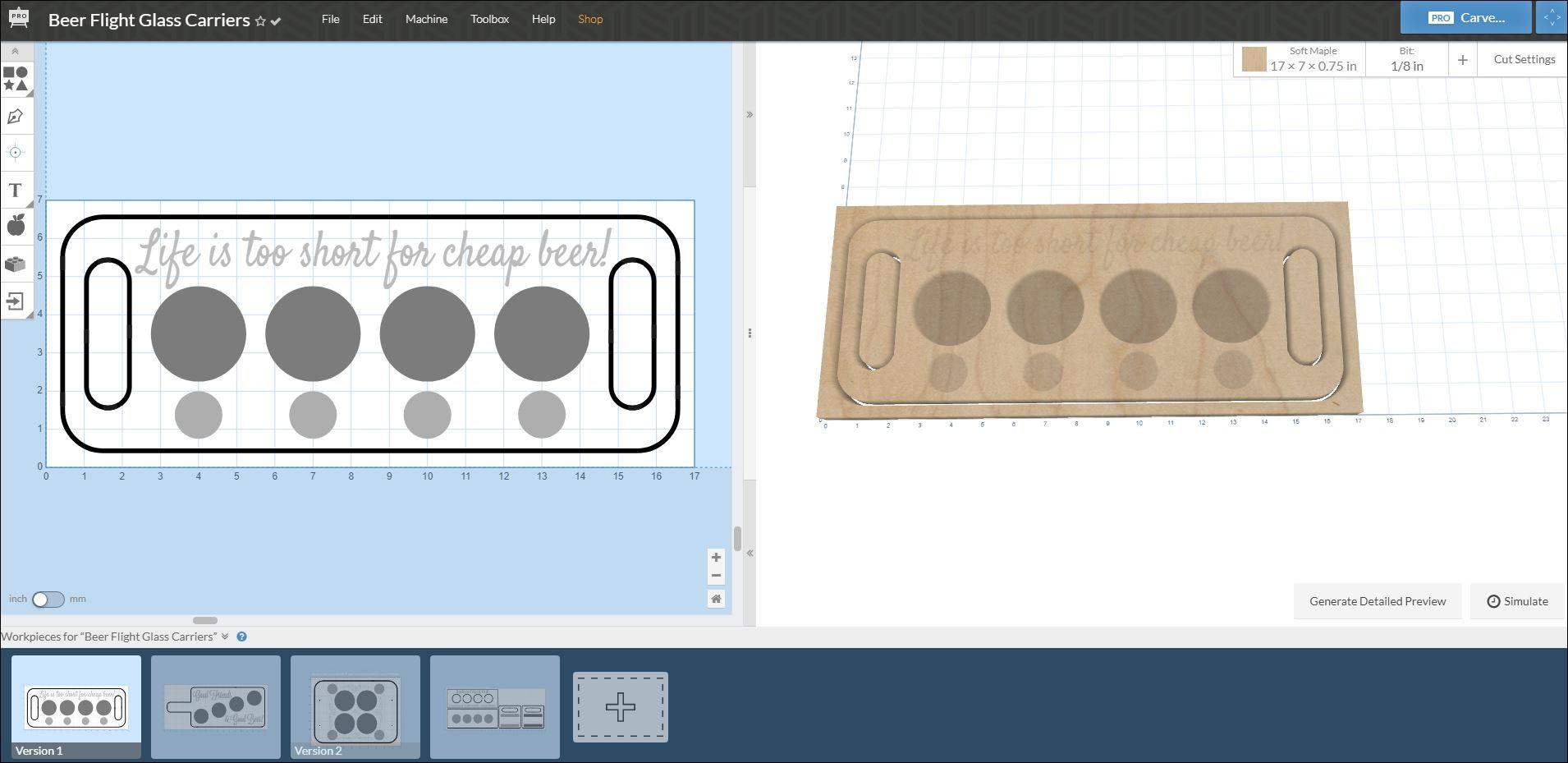Open the Shapes tool in left toolbar
This screenshot has height=763, width=1568.
click(x=16, y=79)
